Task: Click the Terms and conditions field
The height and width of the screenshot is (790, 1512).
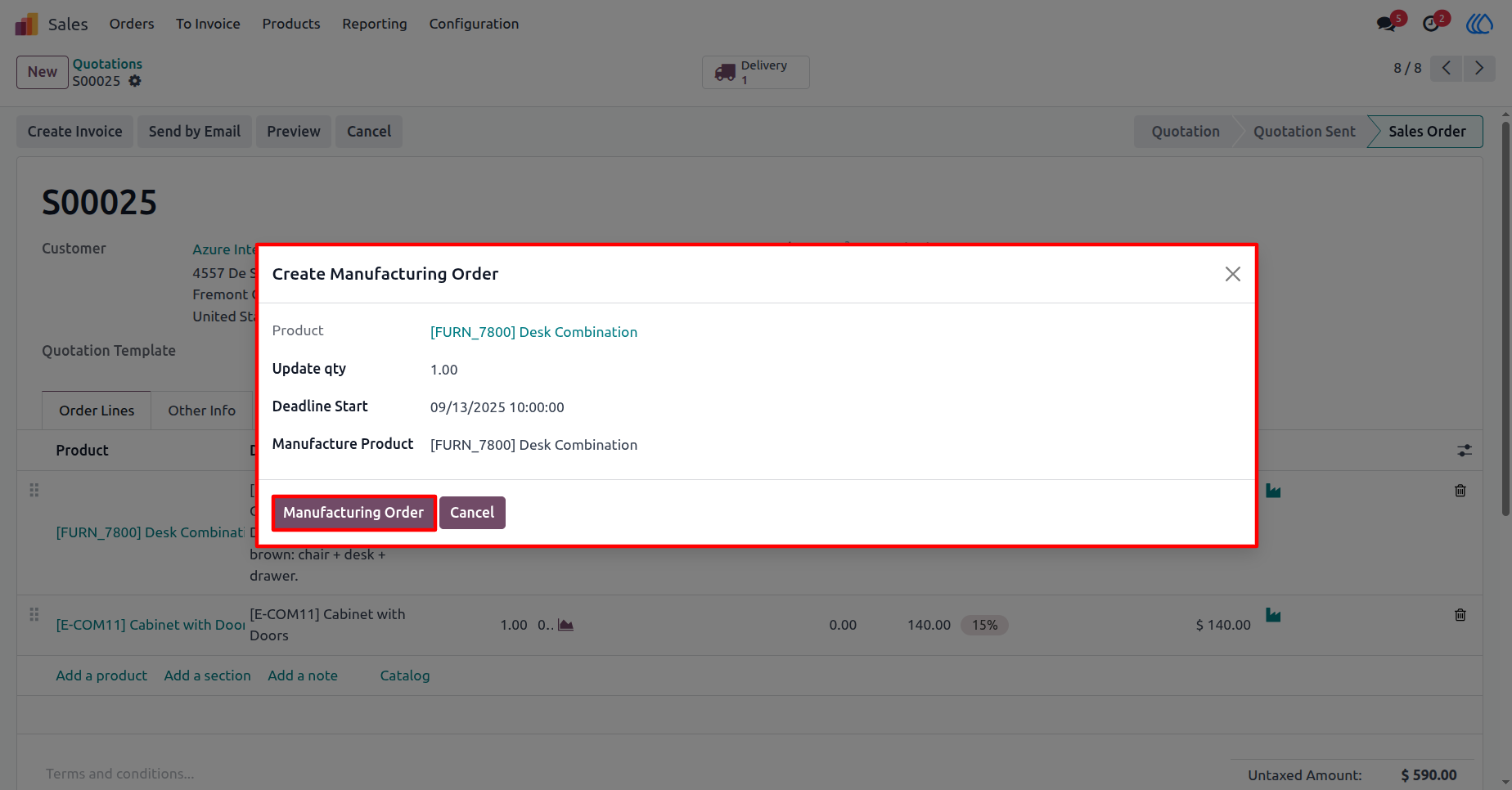Action: (120, 774)
